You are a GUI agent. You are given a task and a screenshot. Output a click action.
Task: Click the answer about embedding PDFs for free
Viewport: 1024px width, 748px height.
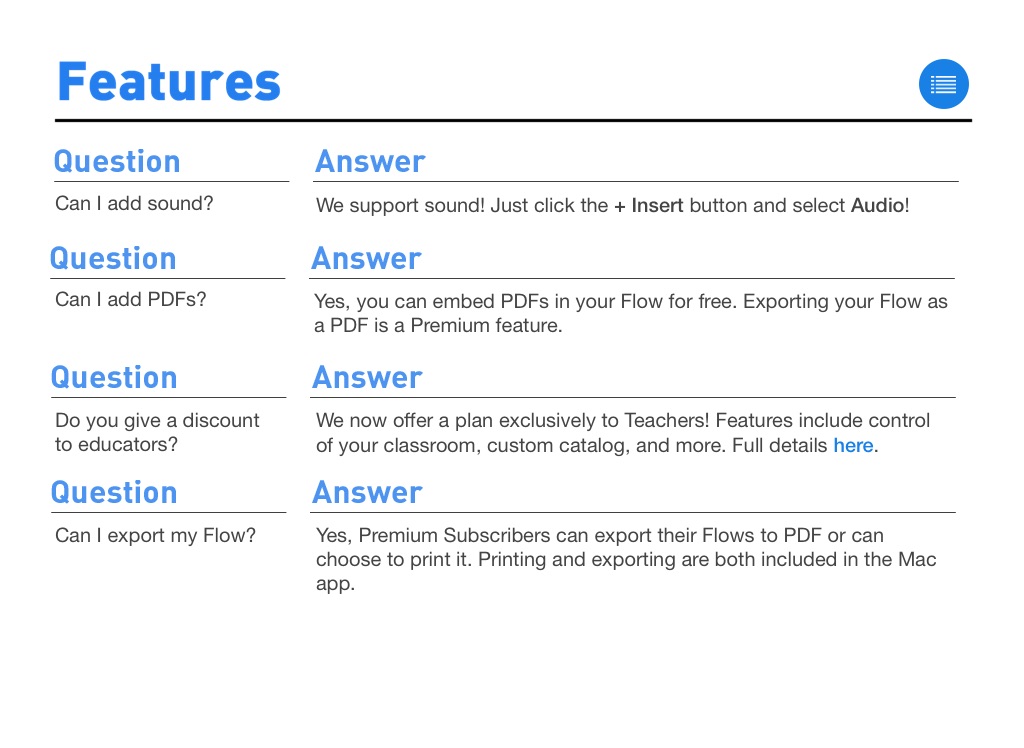click(x=630, y=313)
